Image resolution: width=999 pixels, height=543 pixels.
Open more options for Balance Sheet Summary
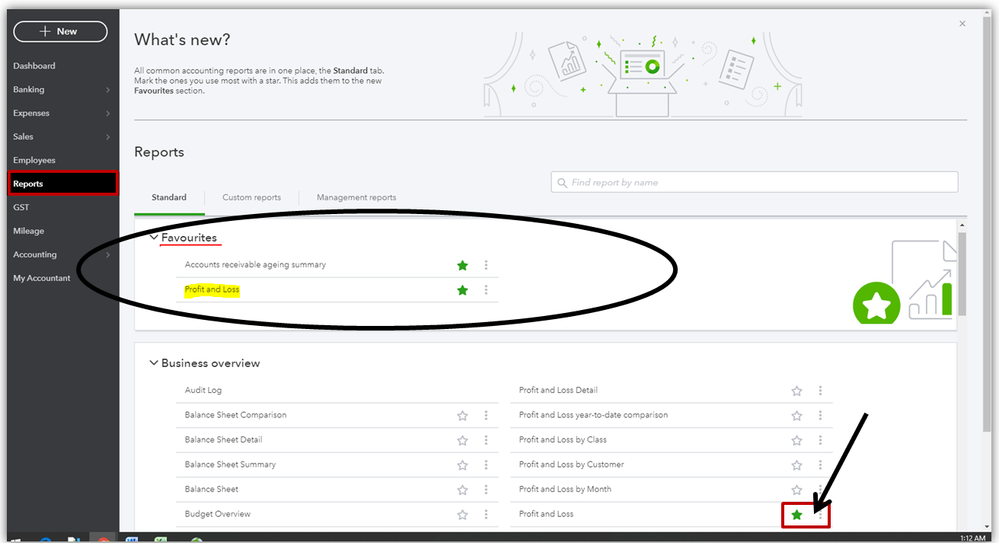coord(486,465)
